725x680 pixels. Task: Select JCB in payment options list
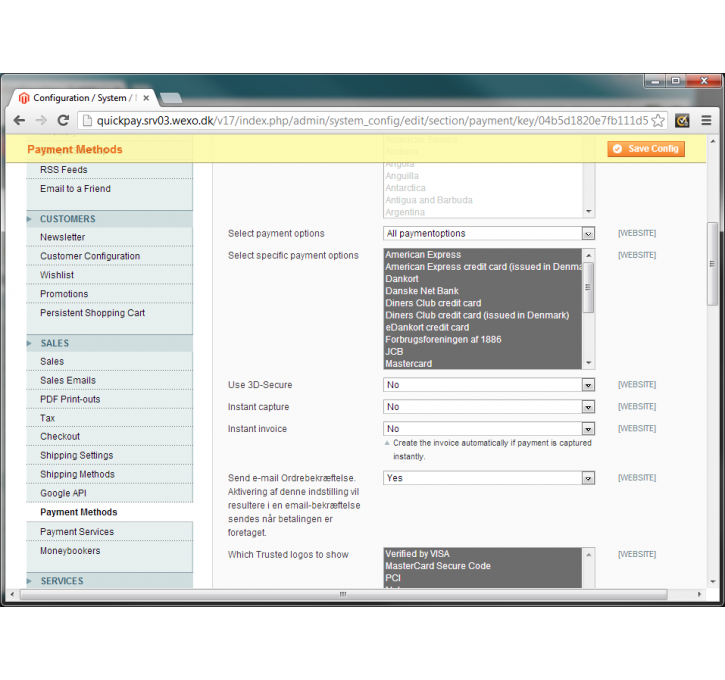click(483, 352)
